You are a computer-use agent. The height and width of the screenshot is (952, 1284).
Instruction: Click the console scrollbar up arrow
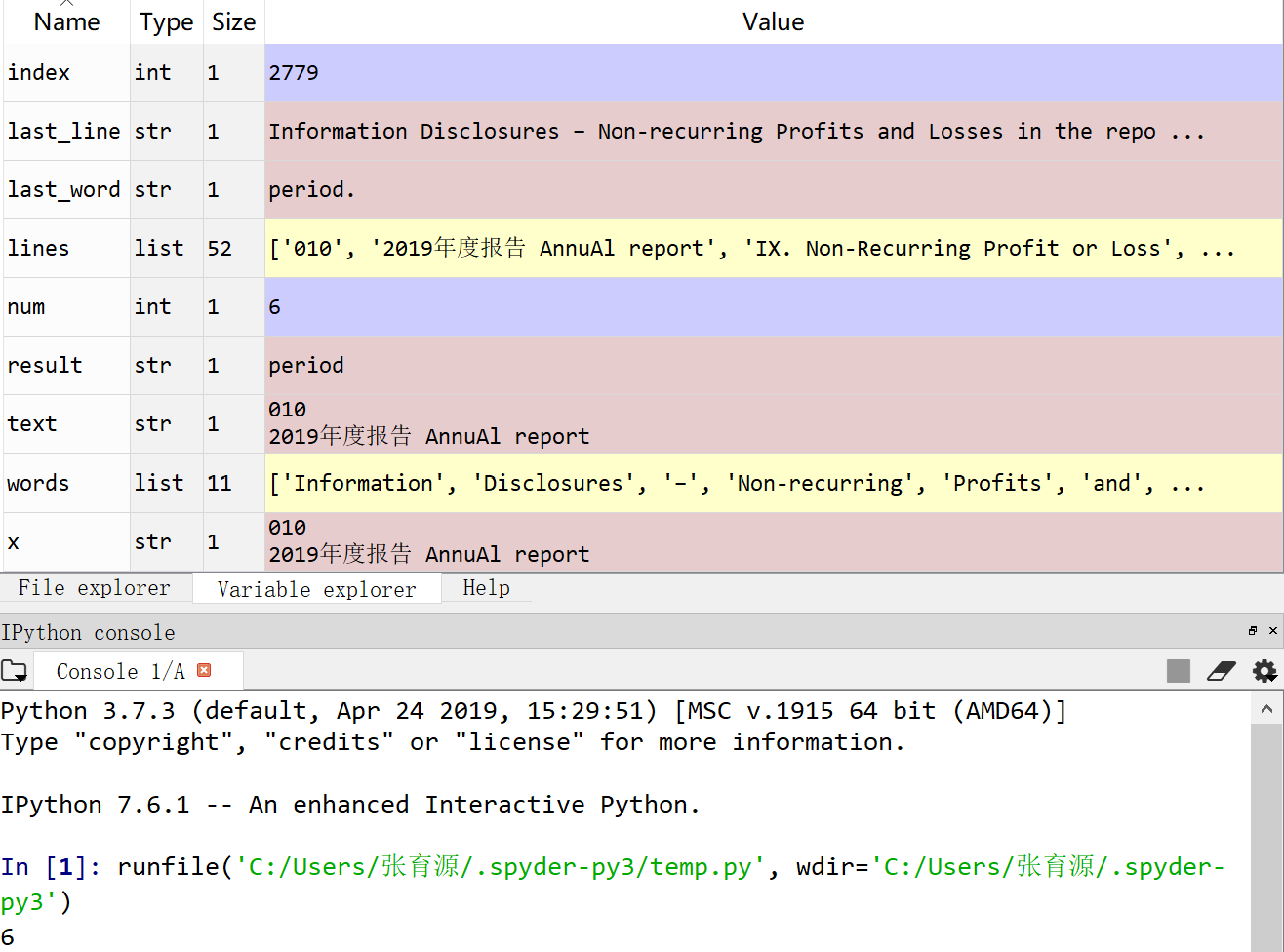[x=1266, y=710]
